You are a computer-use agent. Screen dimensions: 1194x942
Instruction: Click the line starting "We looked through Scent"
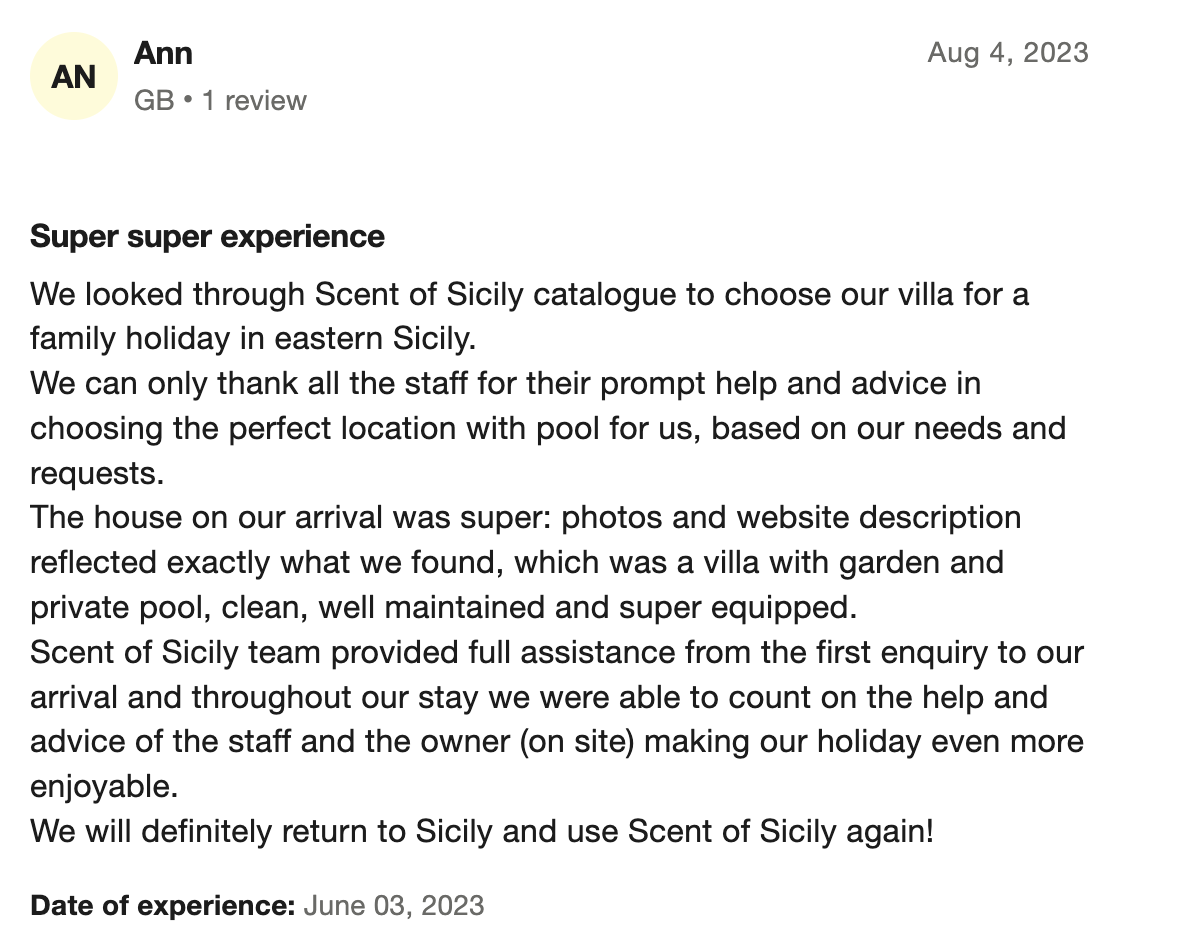[529, 295]
